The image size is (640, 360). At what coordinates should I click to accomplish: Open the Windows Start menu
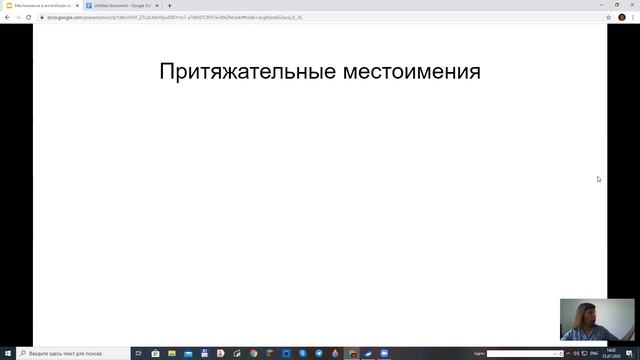click(x=8, y=353)
